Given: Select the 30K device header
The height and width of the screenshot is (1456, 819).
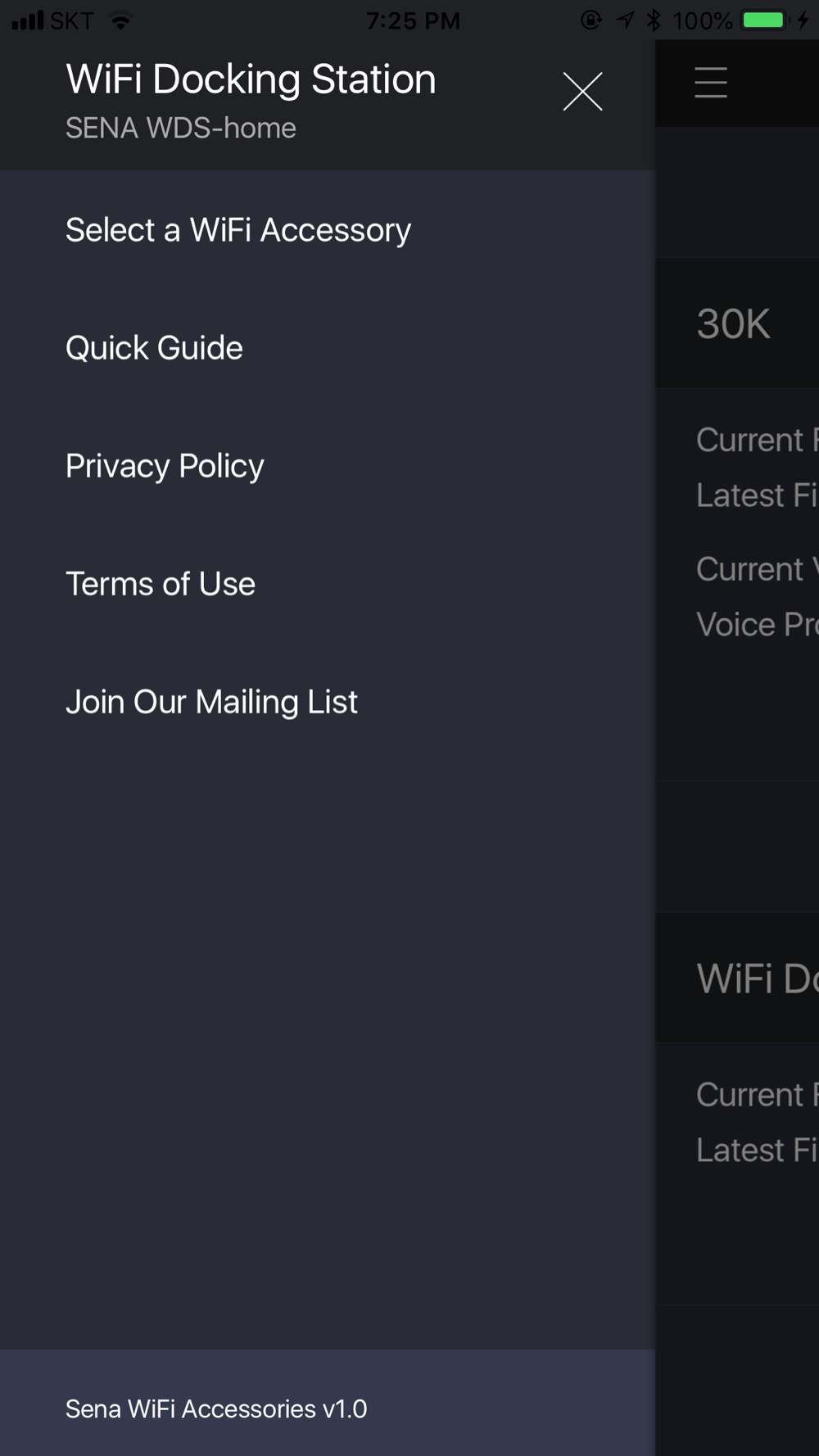Looking at the screenshot, I should pos(737,323).
